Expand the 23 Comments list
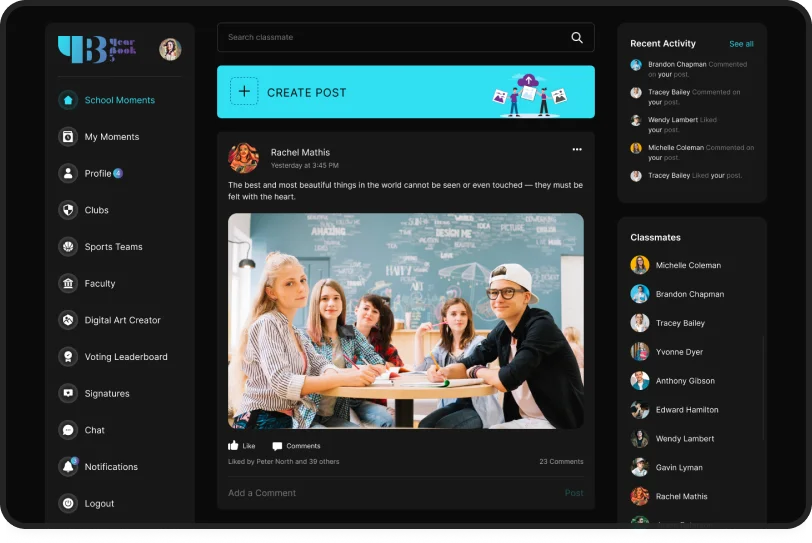812x543 pixels. click(560, 462)
